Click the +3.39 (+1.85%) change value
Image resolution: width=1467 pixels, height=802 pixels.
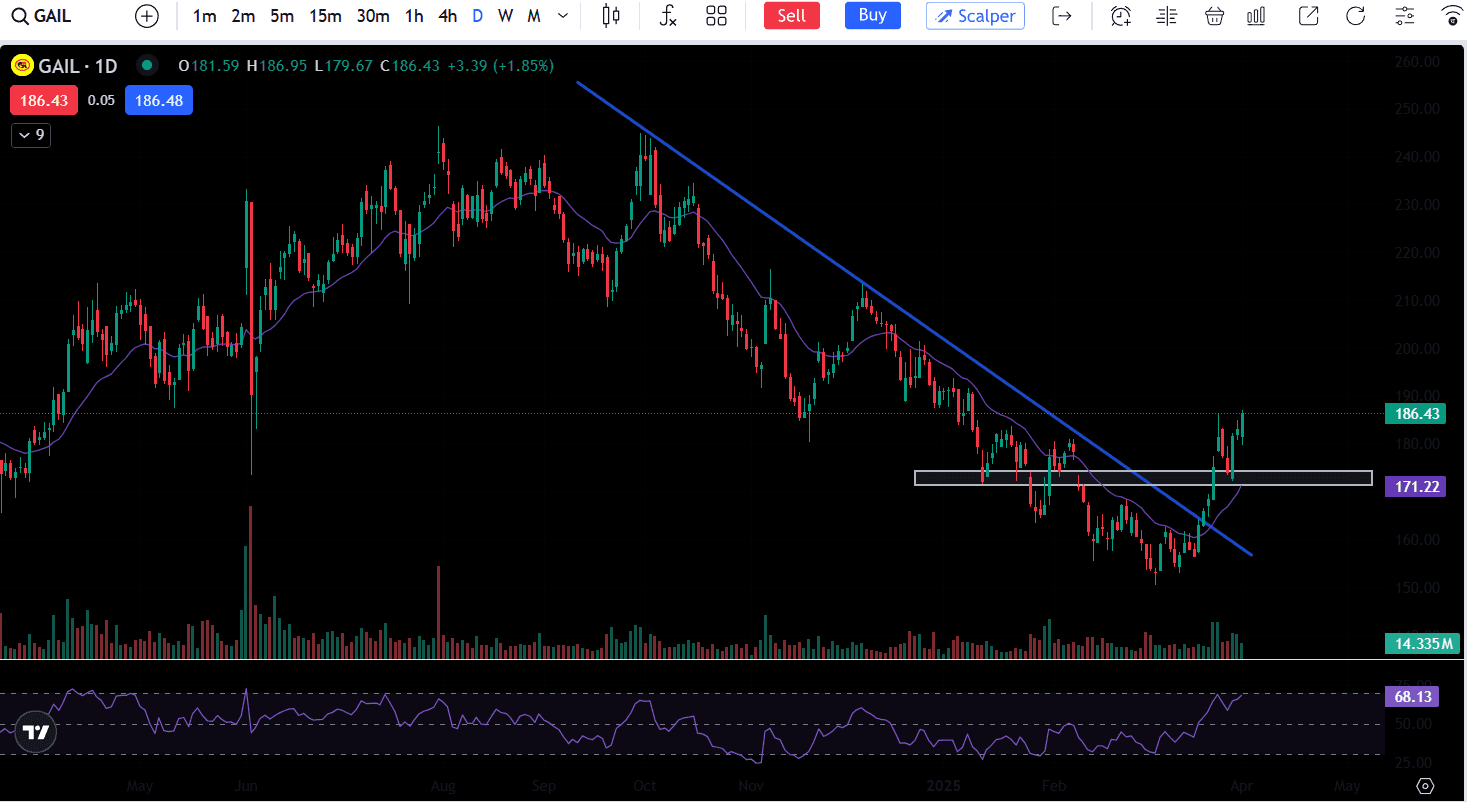(x=500, y=66)
